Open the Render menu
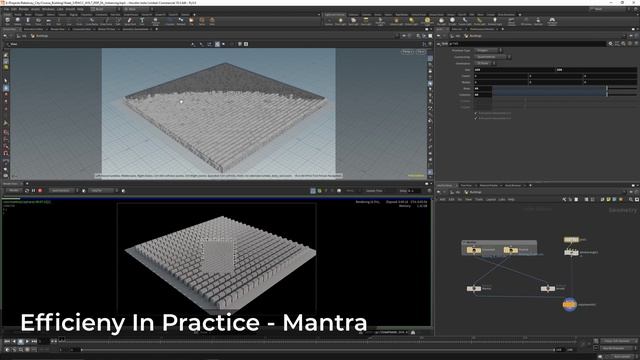 (24, 9)
